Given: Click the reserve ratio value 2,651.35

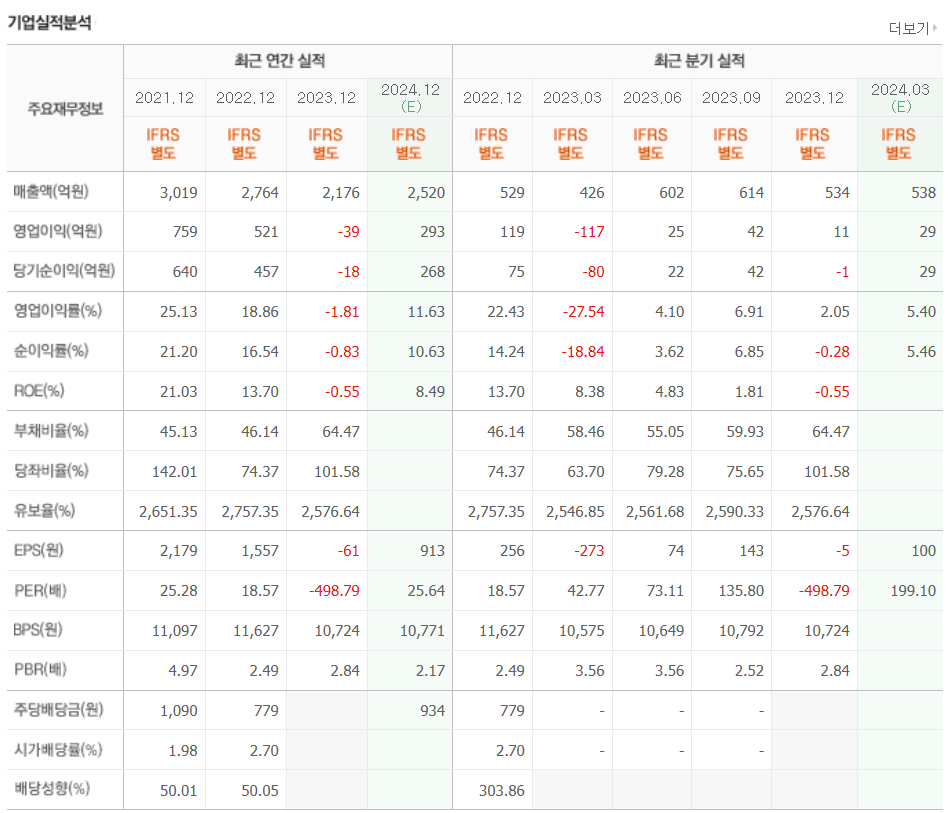Looking at the screenshot, I should [x=168, y=512].
